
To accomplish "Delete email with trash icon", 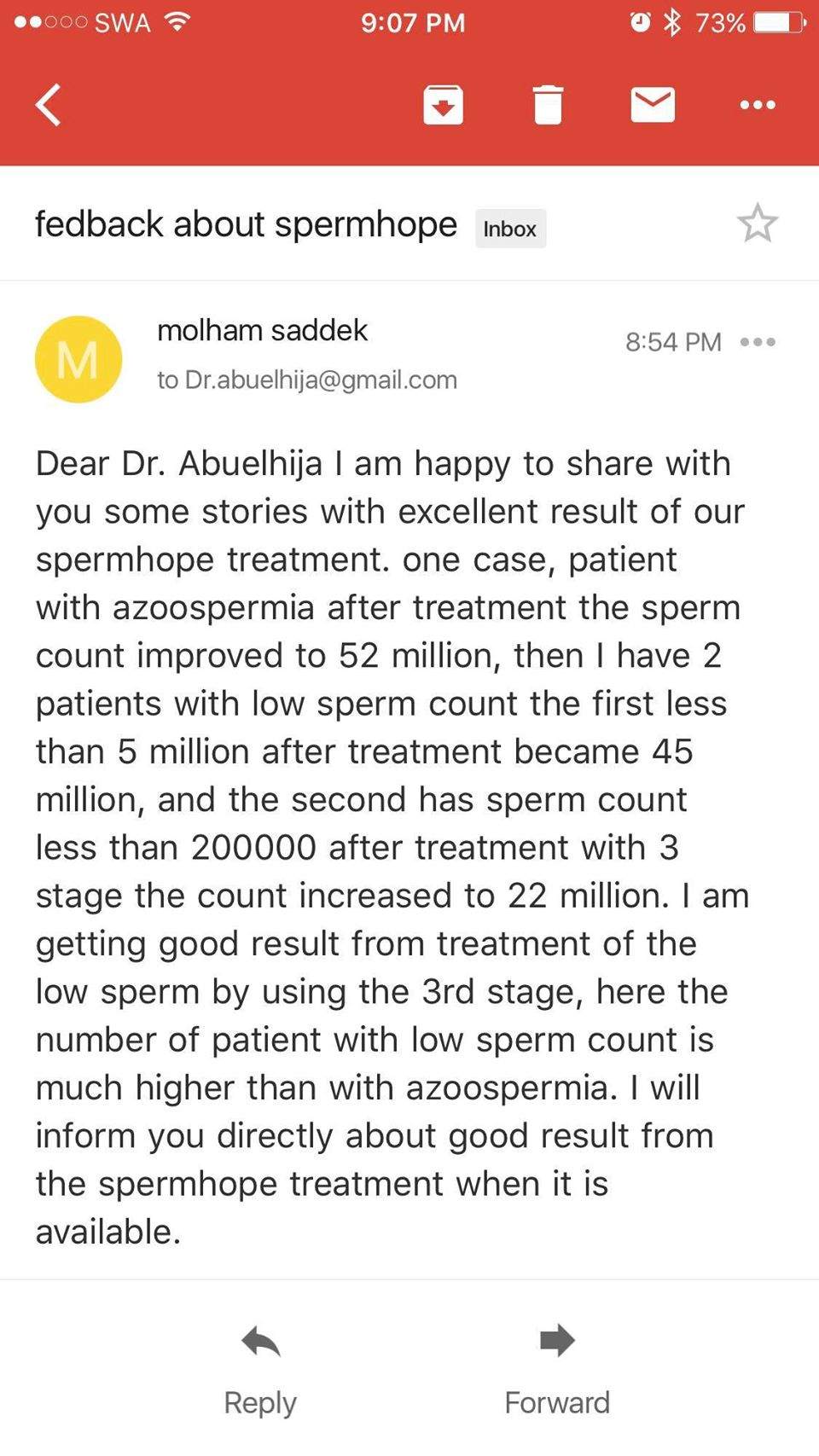I will [x=548, y=105].
